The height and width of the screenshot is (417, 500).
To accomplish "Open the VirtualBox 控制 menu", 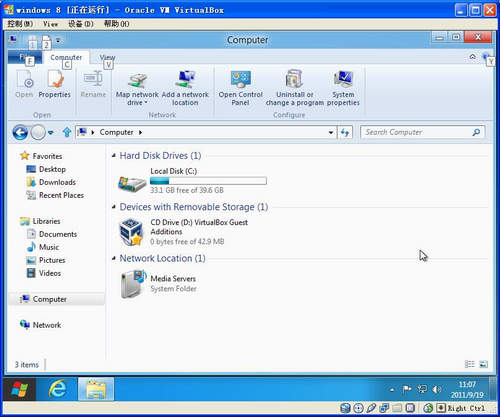I will 20,24.
